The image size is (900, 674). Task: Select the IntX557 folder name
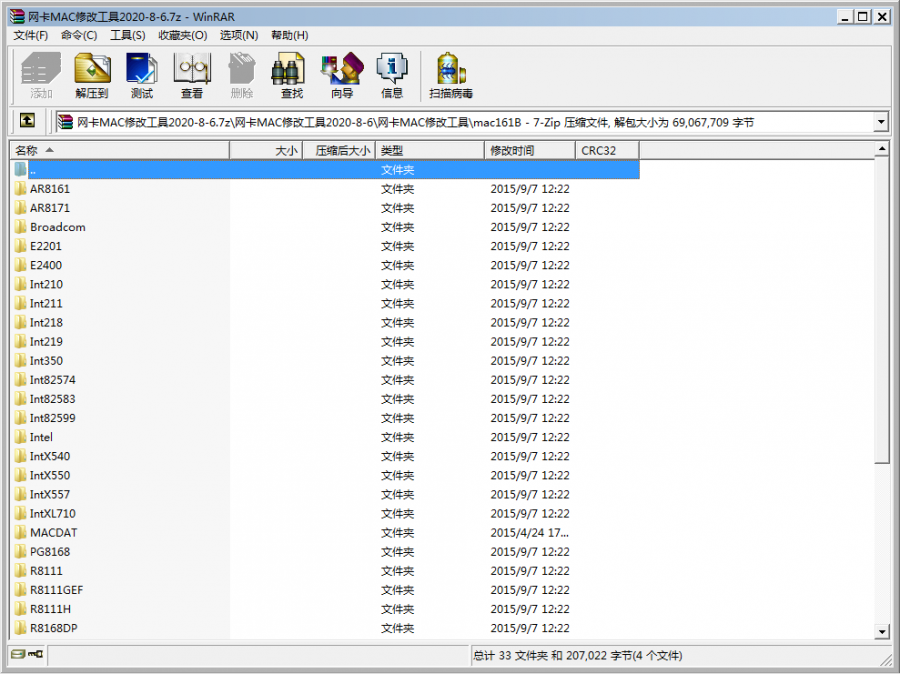[50, 494]
